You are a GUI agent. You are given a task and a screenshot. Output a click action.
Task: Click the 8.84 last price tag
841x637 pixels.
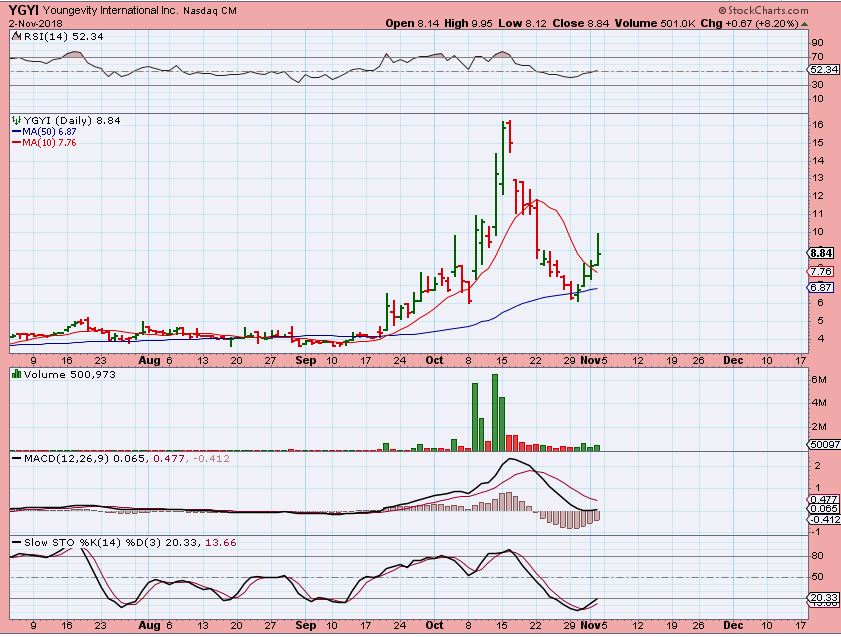point(822,253)
